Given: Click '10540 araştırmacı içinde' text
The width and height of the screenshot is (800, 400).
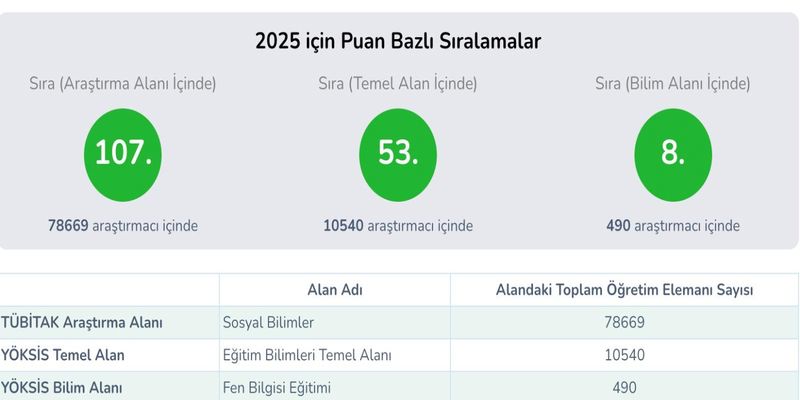Looking at the screenshot, I should click(x=398, y=226).
